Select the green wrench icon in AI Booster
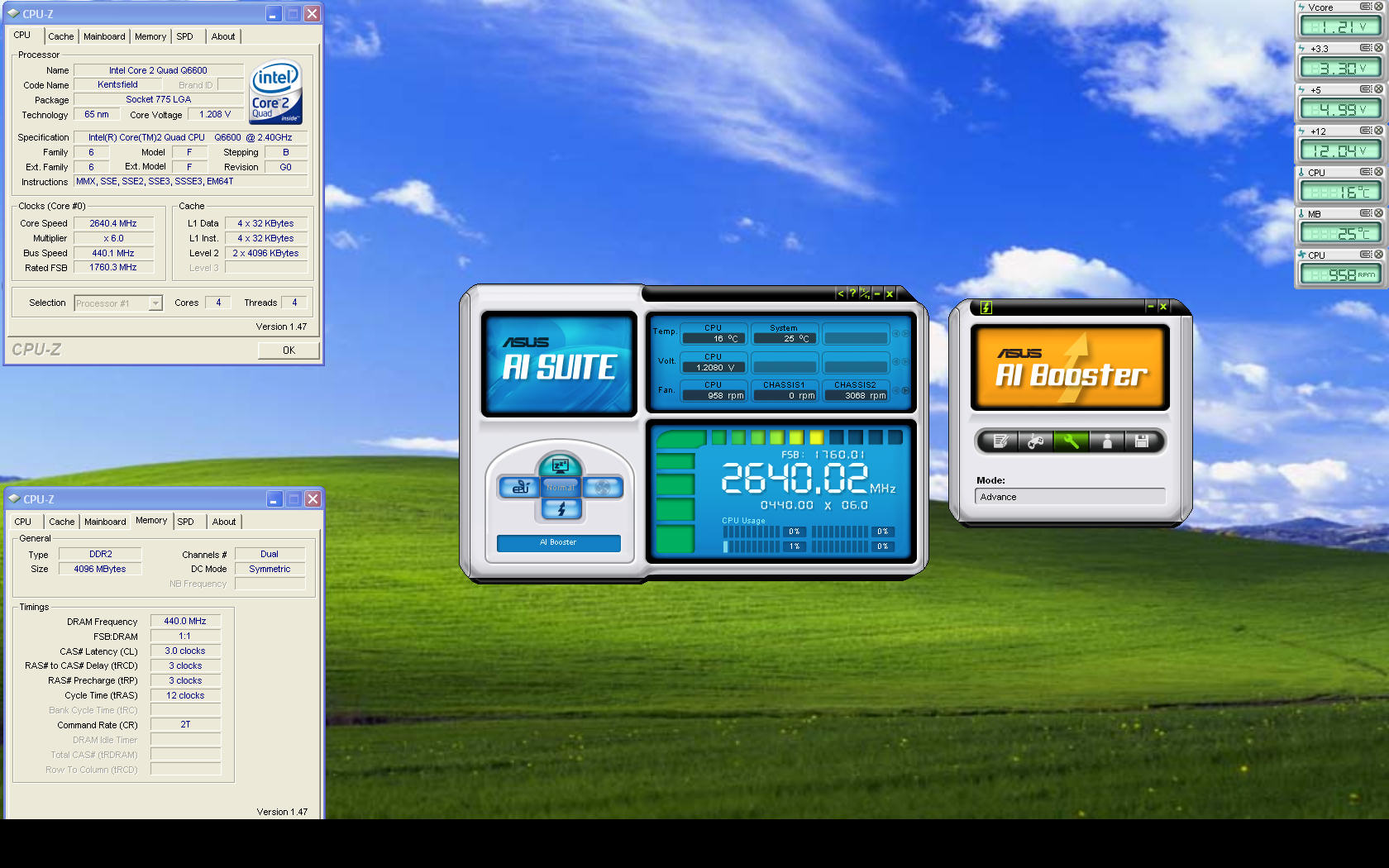Viewport: 1389px width, 868px height. [1071, 441]
